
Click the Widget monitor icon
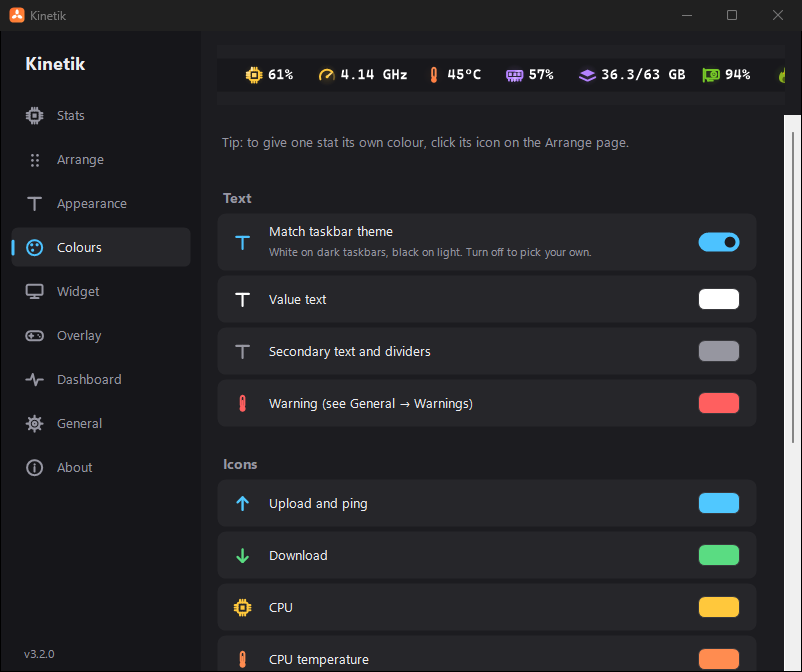[x=34, y=292]
